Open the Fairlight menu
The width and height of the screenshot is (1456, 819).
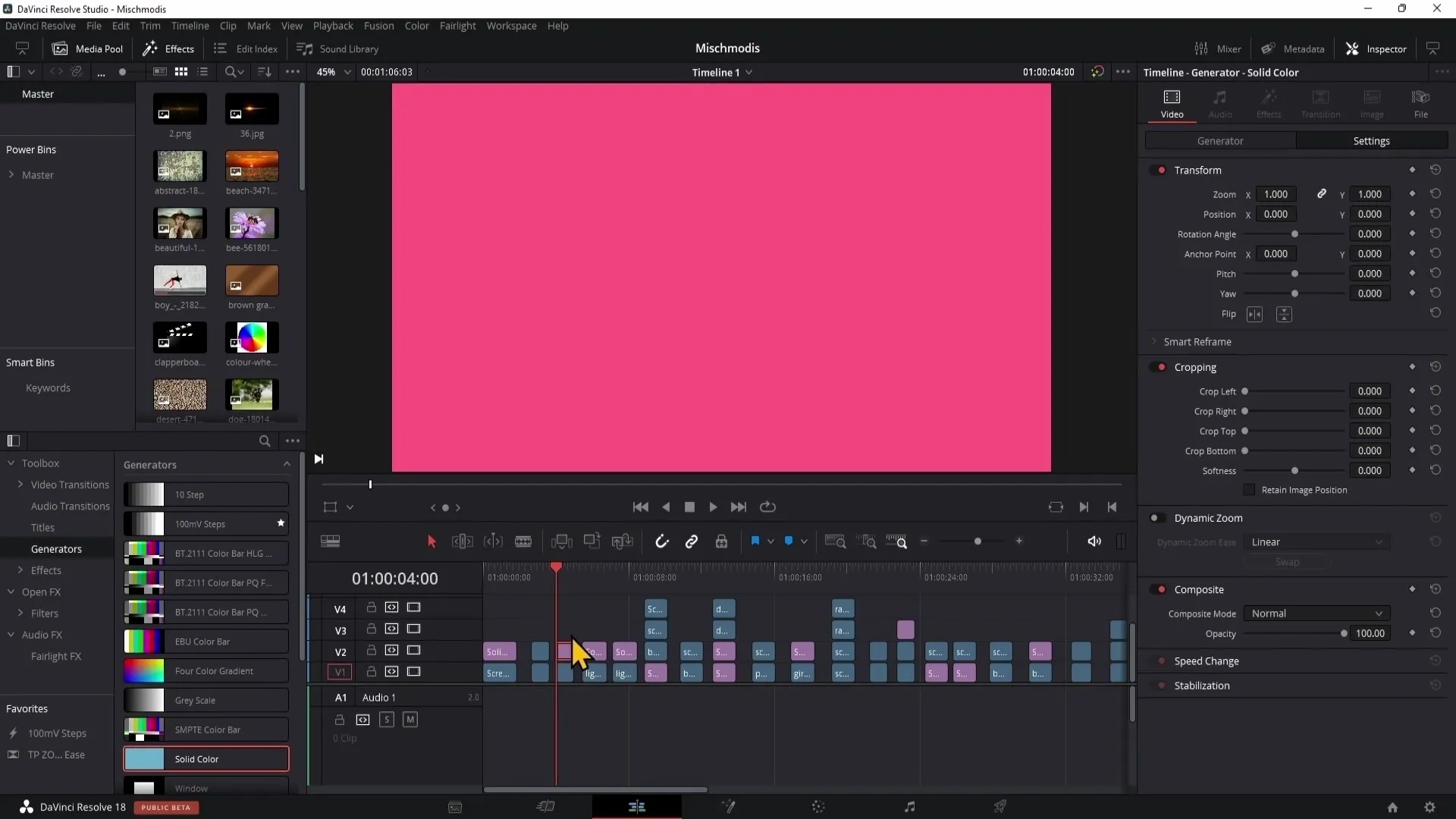(x=457, y=26)
